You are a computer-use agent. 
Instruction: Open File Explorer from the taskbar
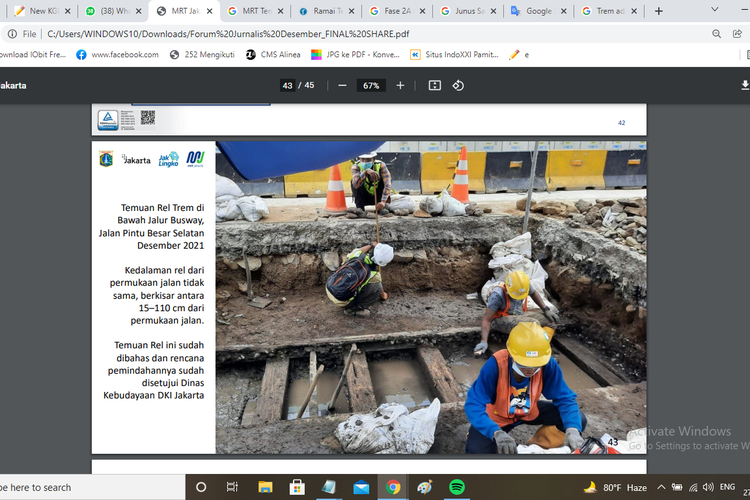265,487
